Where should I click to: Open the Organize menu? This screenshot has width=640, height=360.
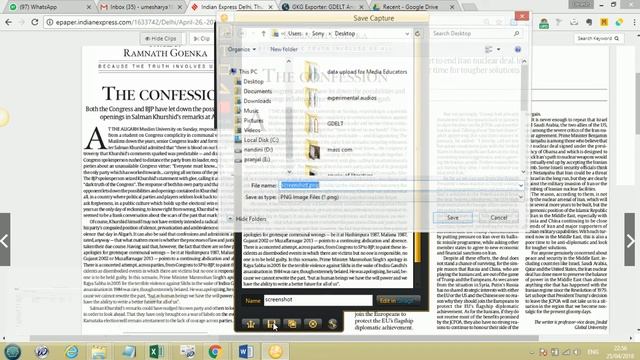point(242,49)
